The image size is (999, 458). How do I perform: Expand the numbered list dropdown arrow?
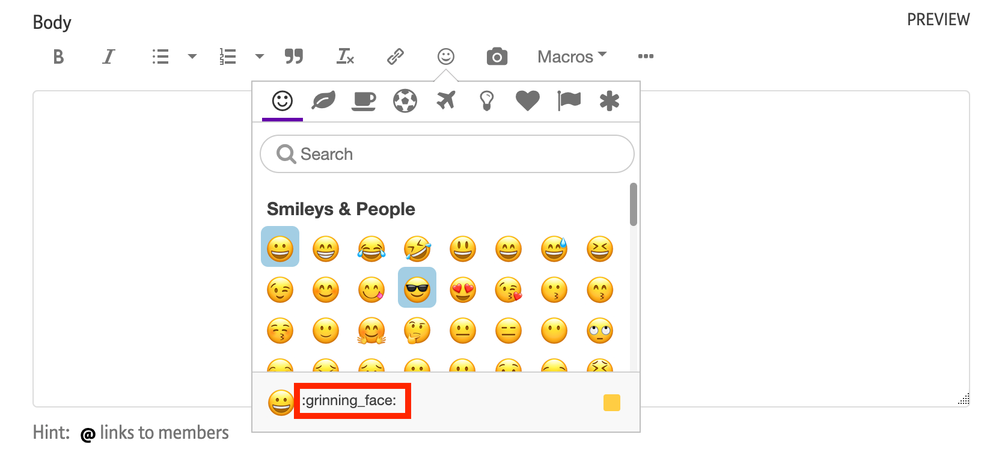[259, 57]
